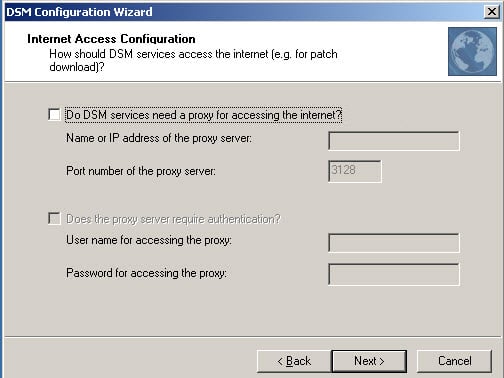Click the port number field showing 3128
The width and height of the screenshot is (504, 378).
(x=355, y=171)
